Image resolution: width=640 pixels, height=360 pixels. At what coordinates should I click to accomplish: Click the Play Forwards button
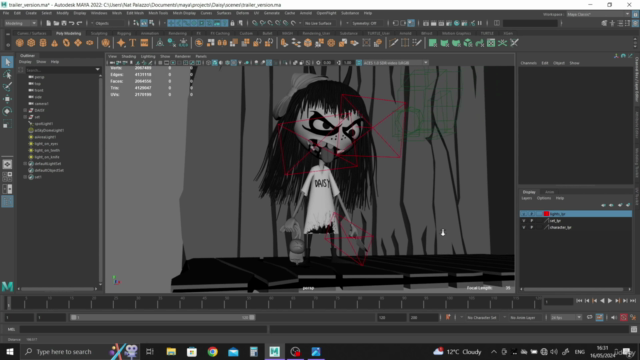tap(610, 301)
